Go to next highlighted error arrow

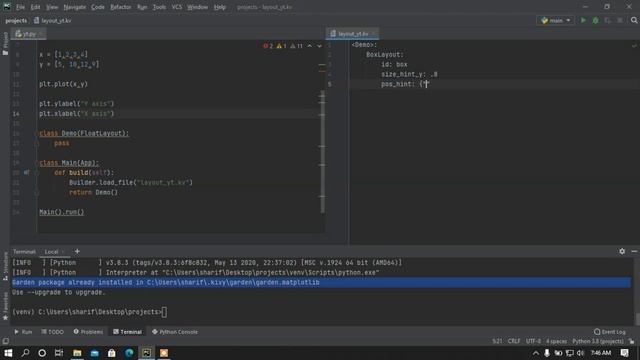320,46
